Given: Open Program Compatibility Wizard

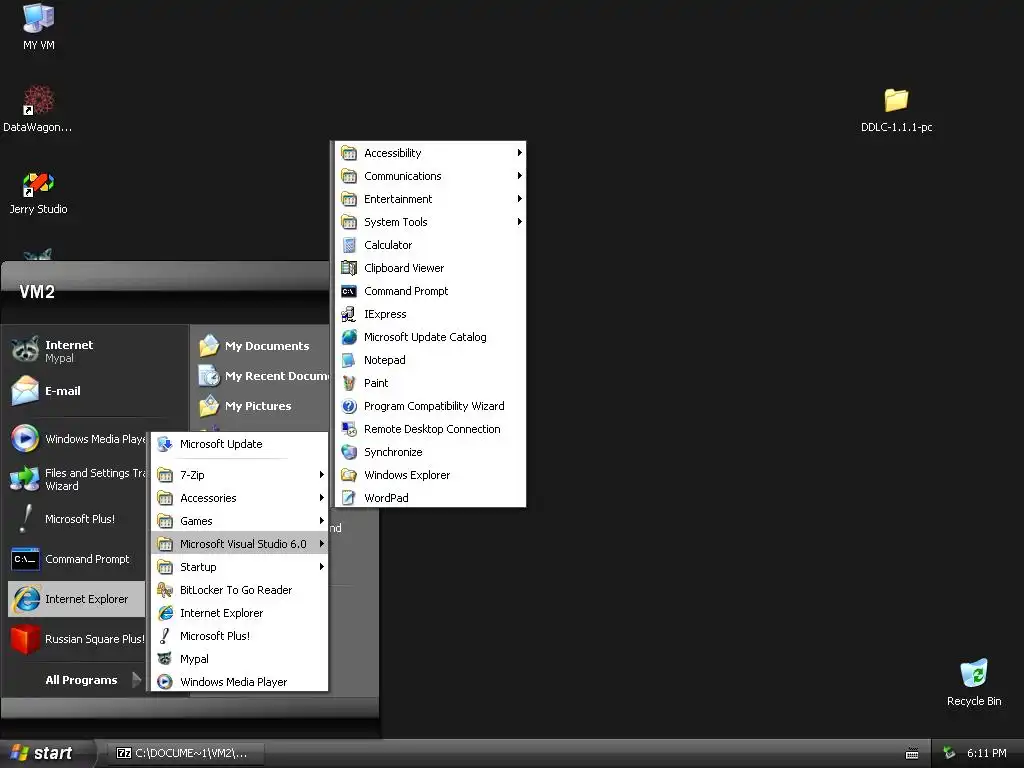Looking at the screenshot, I should tap(430, 406).
